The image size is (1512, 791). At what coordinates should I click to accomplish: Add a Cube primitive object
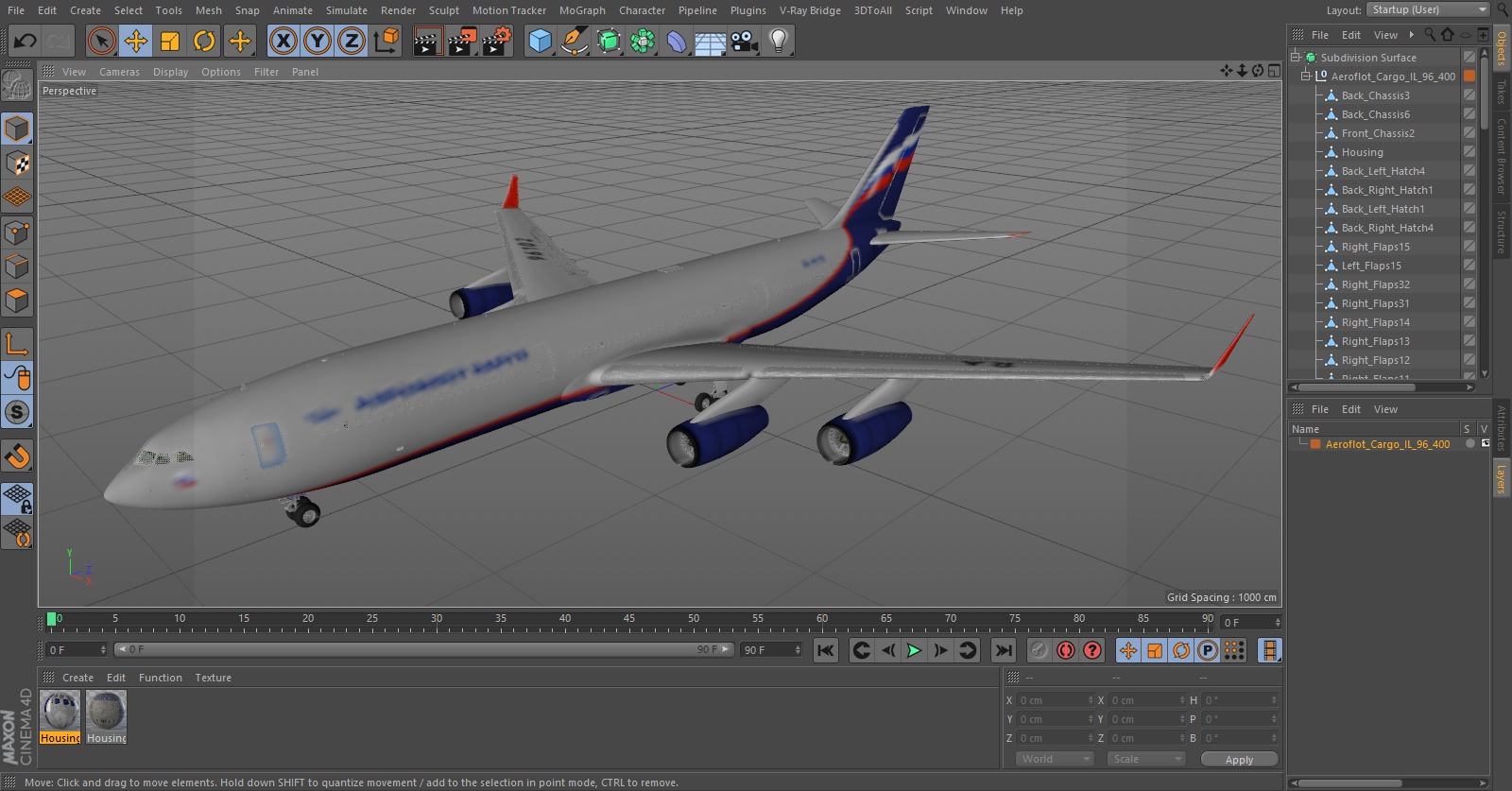(540, 41)
